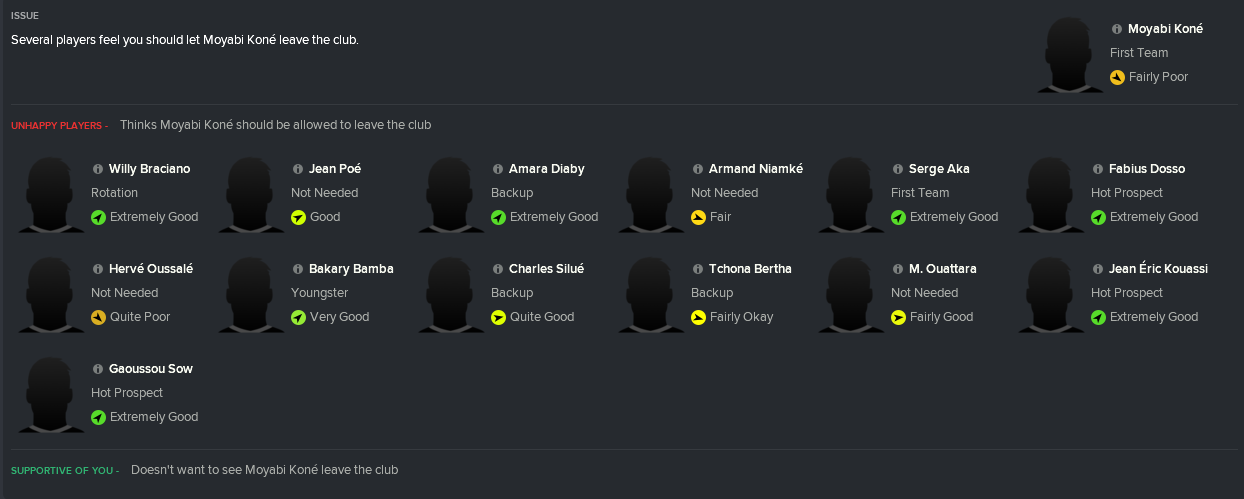
Task: Click the yellow morale icon for Tchona Bertha
Action: point(698,317)
